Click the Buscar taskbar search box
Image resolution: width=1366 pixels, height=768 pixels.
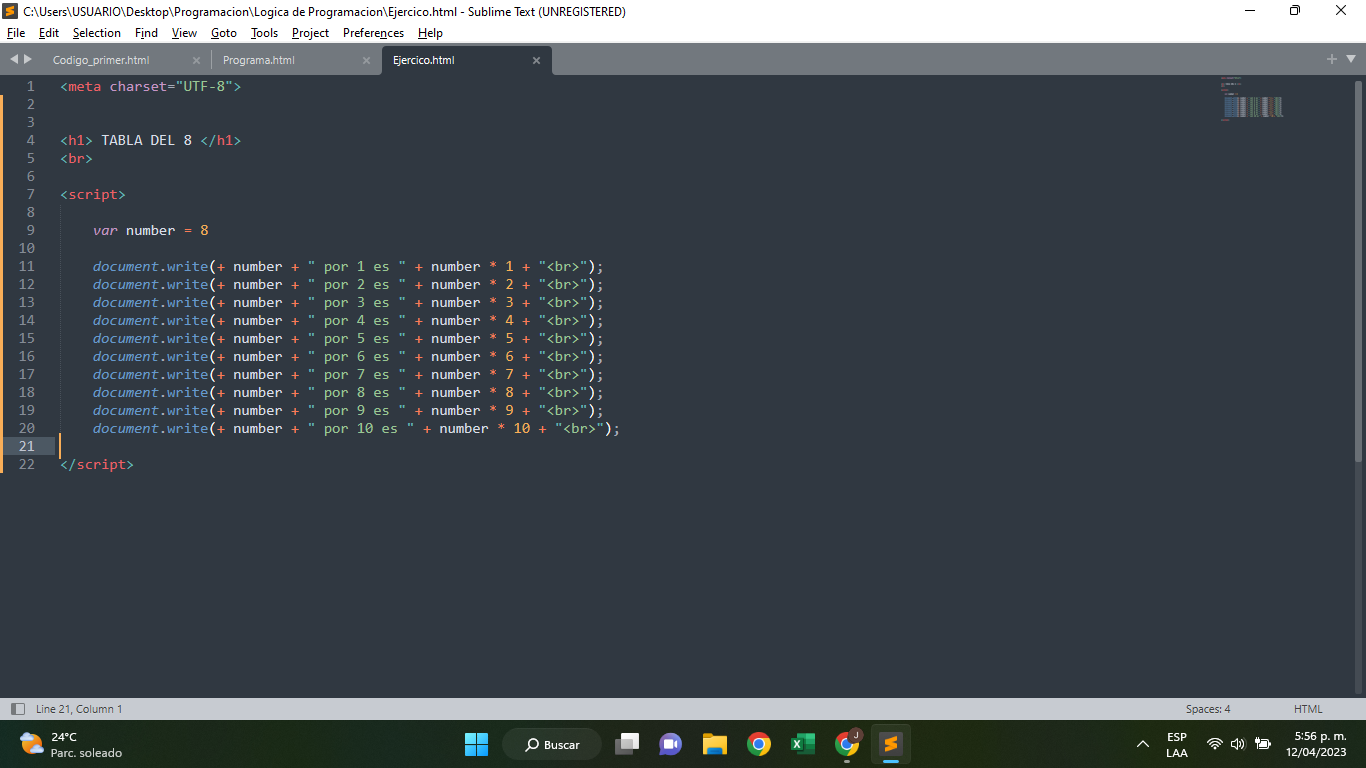click(552, 744)
